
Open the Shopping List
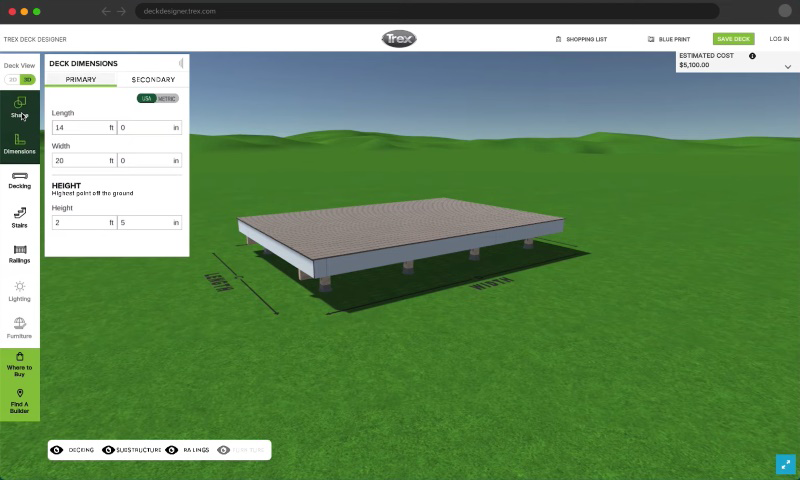tap(581, 39)
